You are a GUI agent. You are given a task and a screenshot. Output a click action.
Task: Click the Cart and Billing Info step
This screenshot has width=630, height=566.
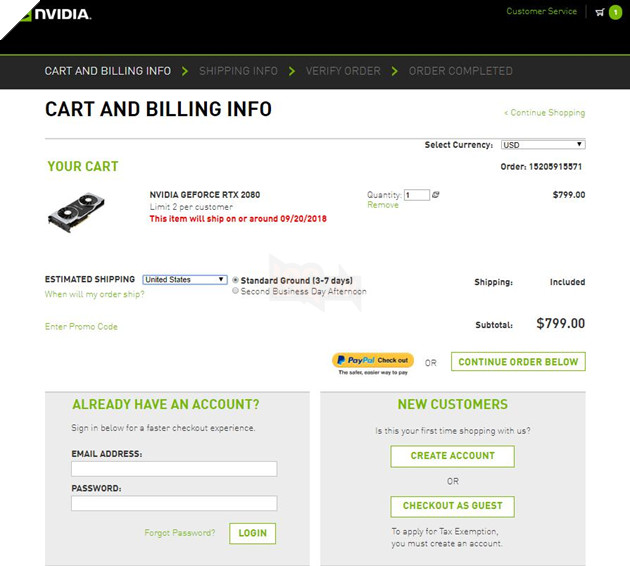coord(108,71)
